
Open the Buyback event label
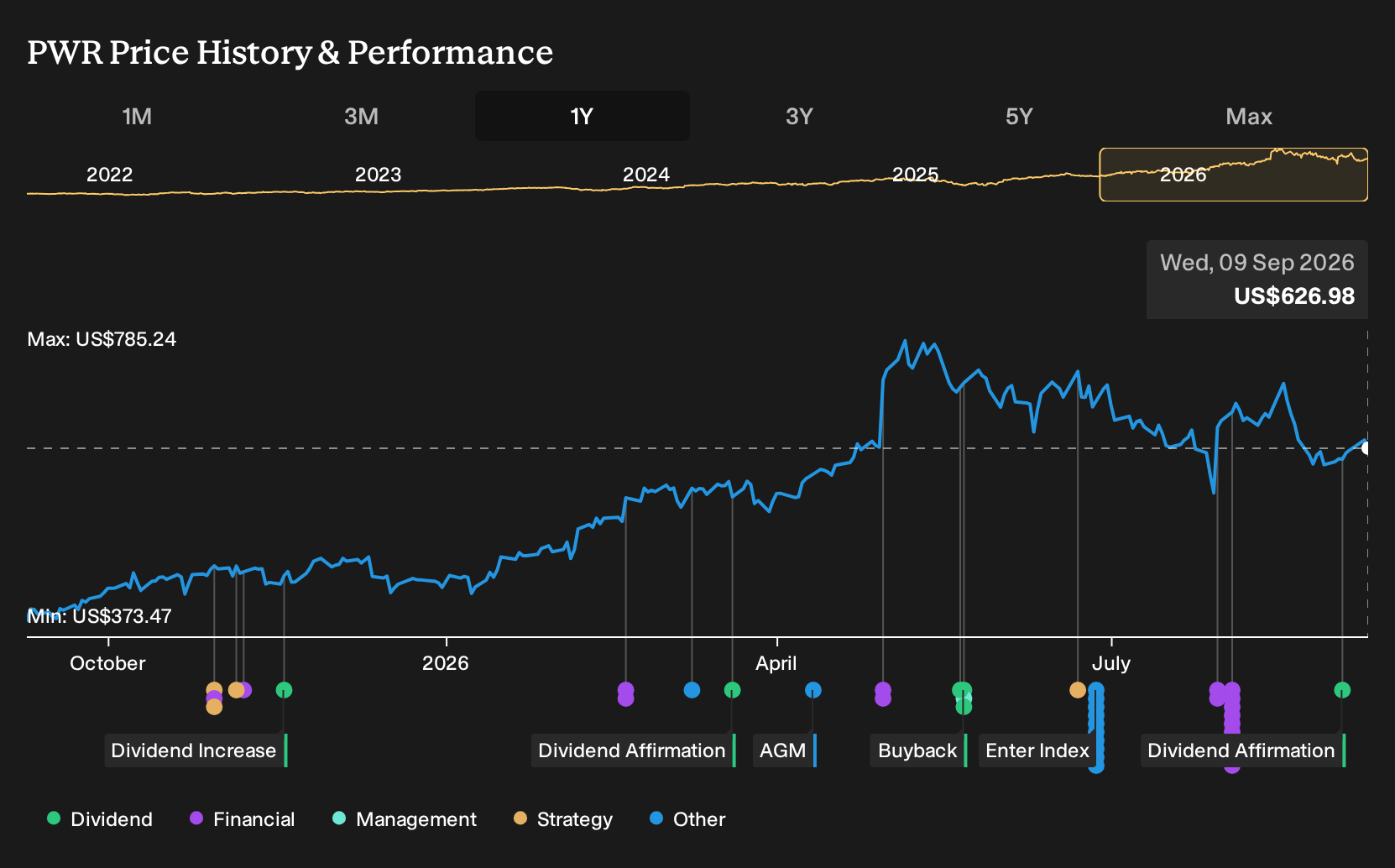pyautogui.click(x=919, y=750)
